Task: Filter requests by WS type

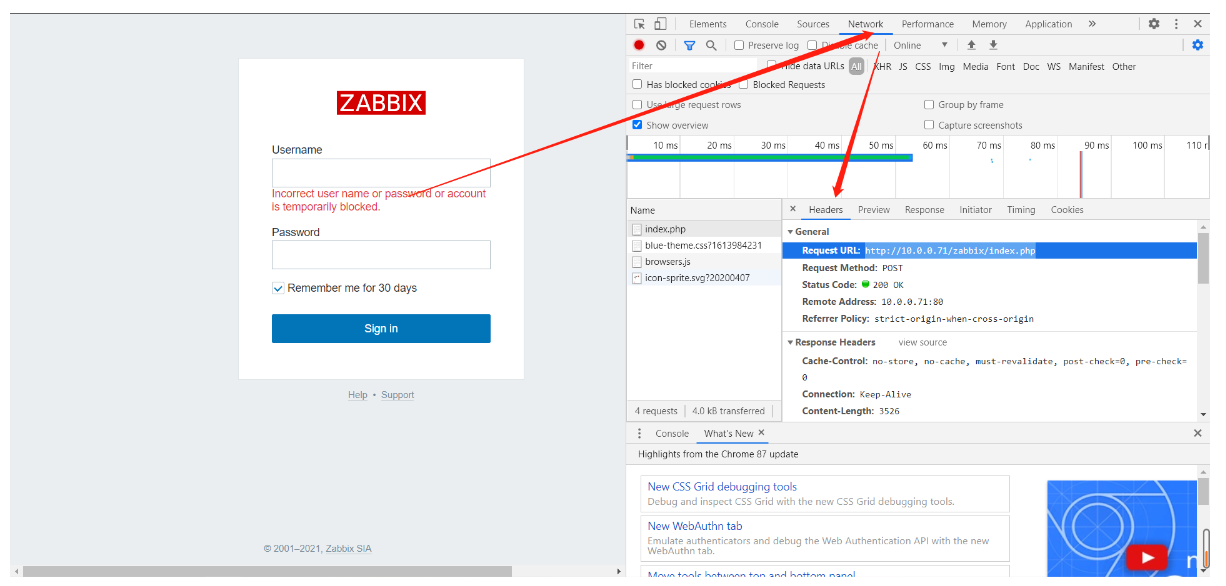Action: [1054, 66]
